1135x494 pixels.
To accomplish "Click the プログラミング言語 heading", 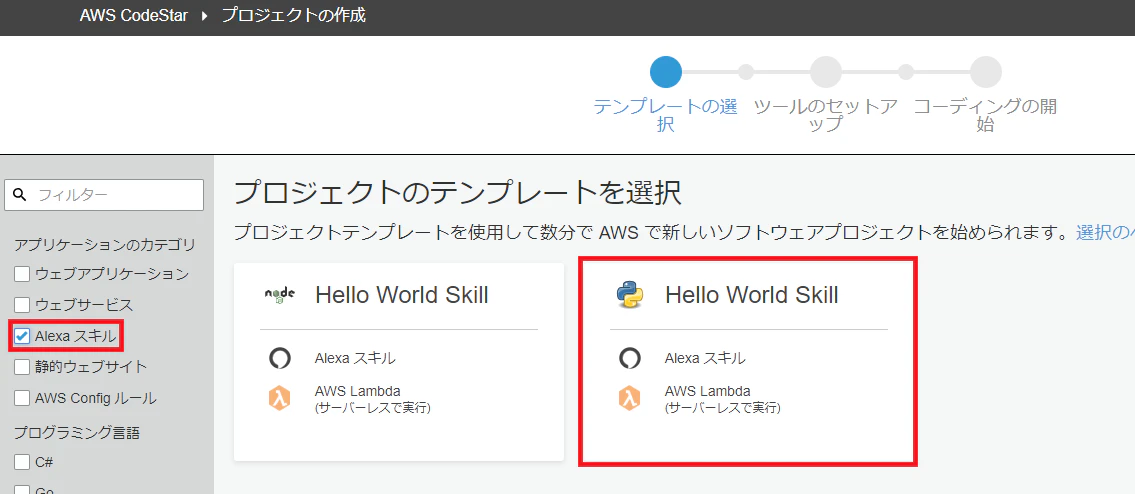I will click(x=77, y=433).
